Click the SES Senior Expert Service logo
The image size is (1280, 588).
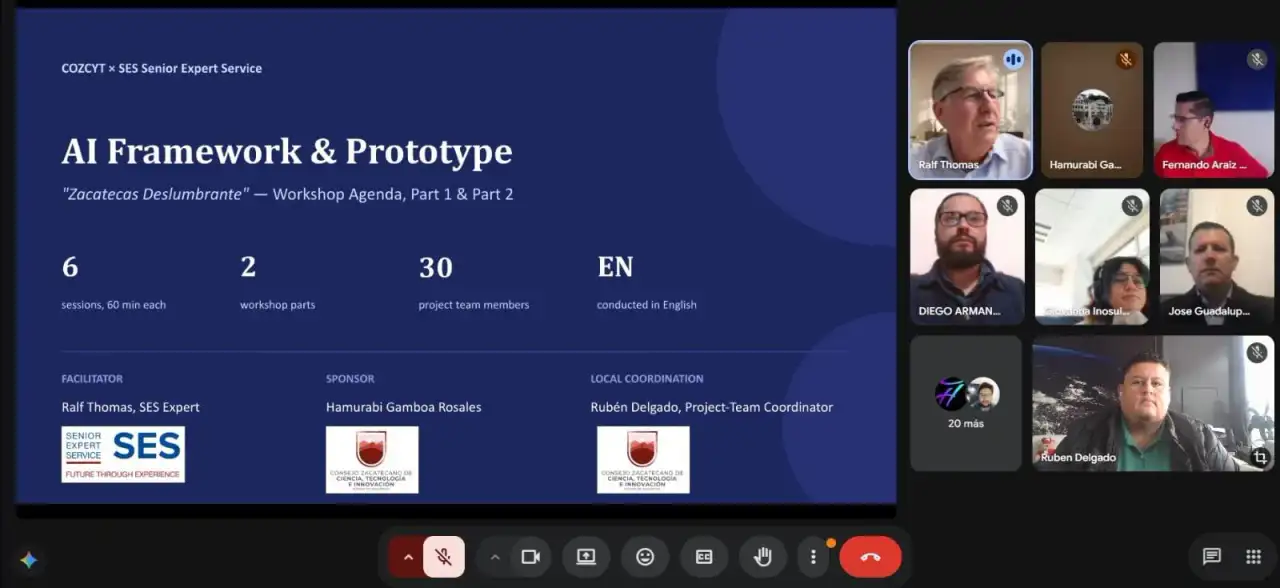pyautogui.click(x=123, y=455)
